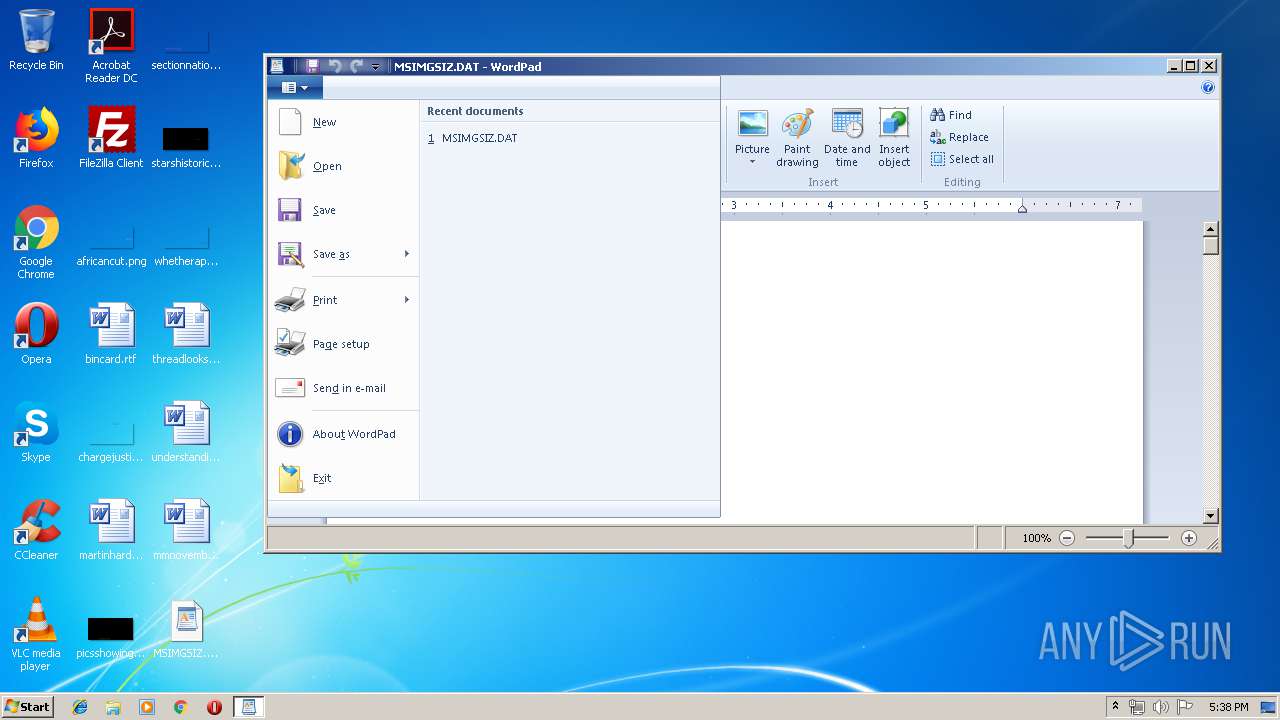Select the Google Chrome desktop icon
This screenshot has height=720, width=1280.
click(x=36, y=242)
